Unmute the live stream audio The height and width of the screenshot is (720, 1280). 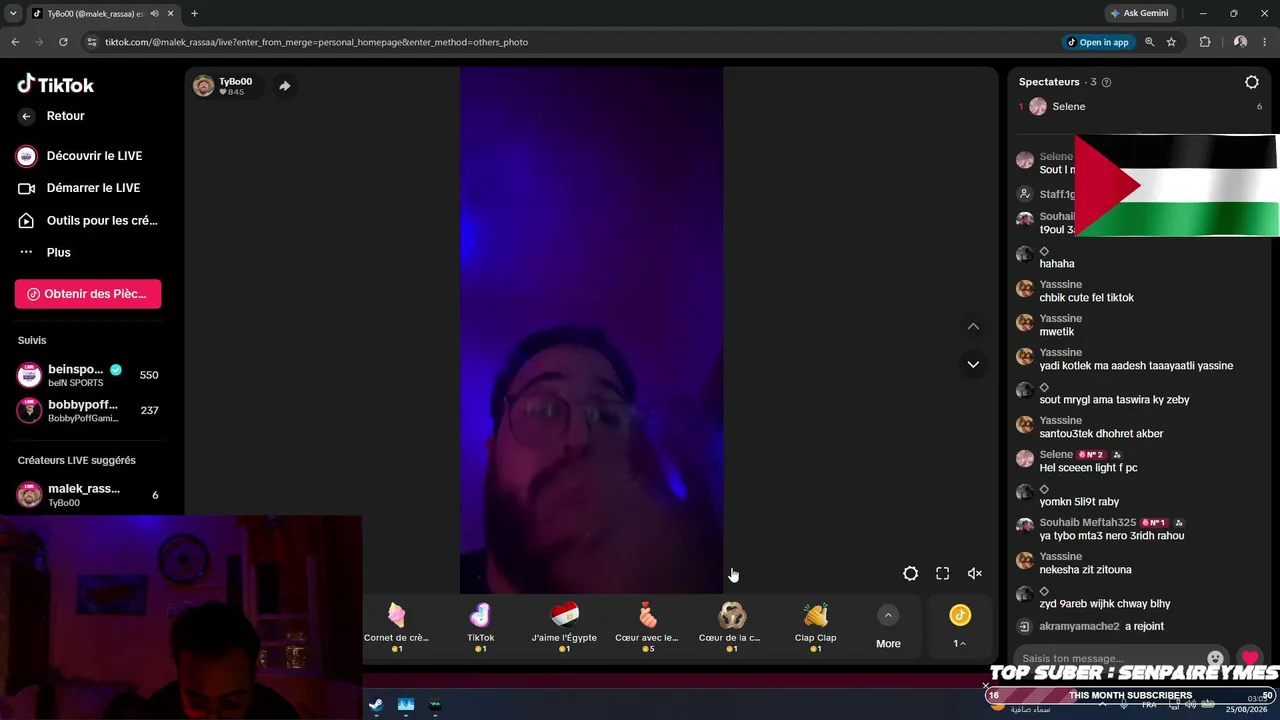tap(974, 573)
